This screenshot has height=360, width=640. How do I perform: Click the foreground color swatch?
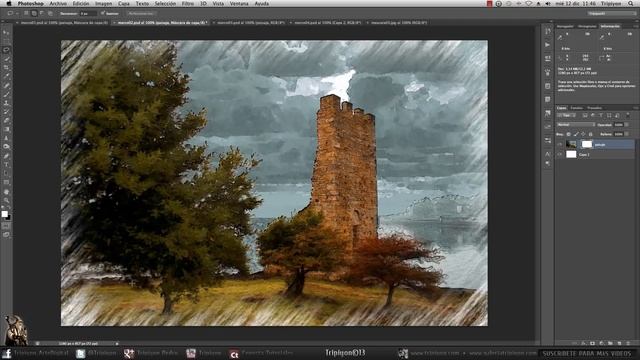(x=4, y=213)
